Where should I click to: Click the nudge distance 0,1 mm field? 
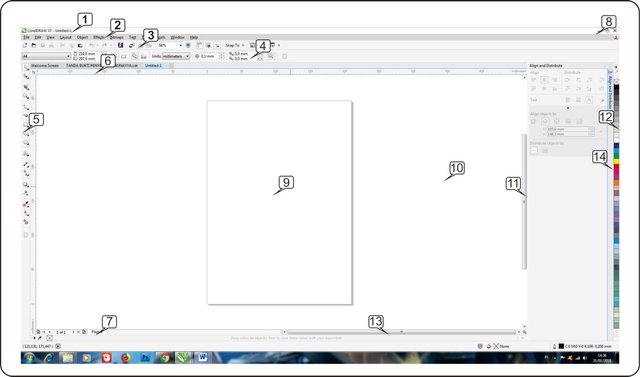click(x=209, y=56)
